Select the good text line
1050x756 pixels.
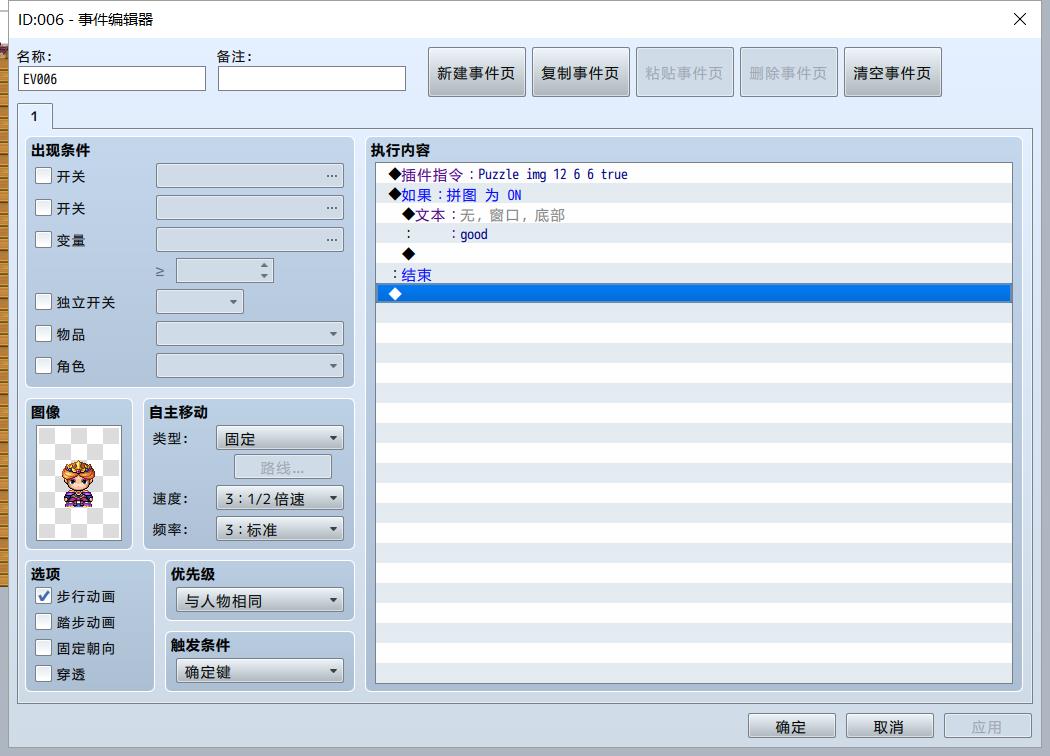pos(694,234)
